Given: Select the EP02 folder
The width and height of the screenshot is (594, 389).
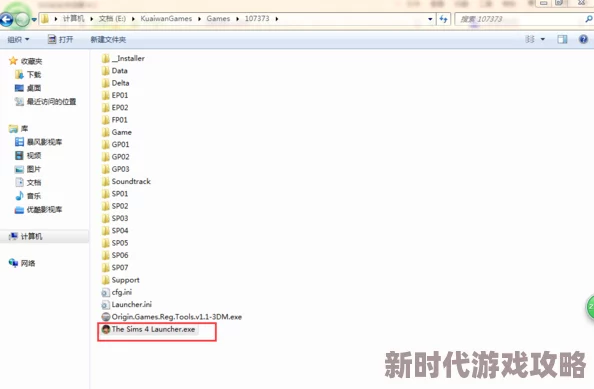Looking at the screenshot, I should (115, 108).
